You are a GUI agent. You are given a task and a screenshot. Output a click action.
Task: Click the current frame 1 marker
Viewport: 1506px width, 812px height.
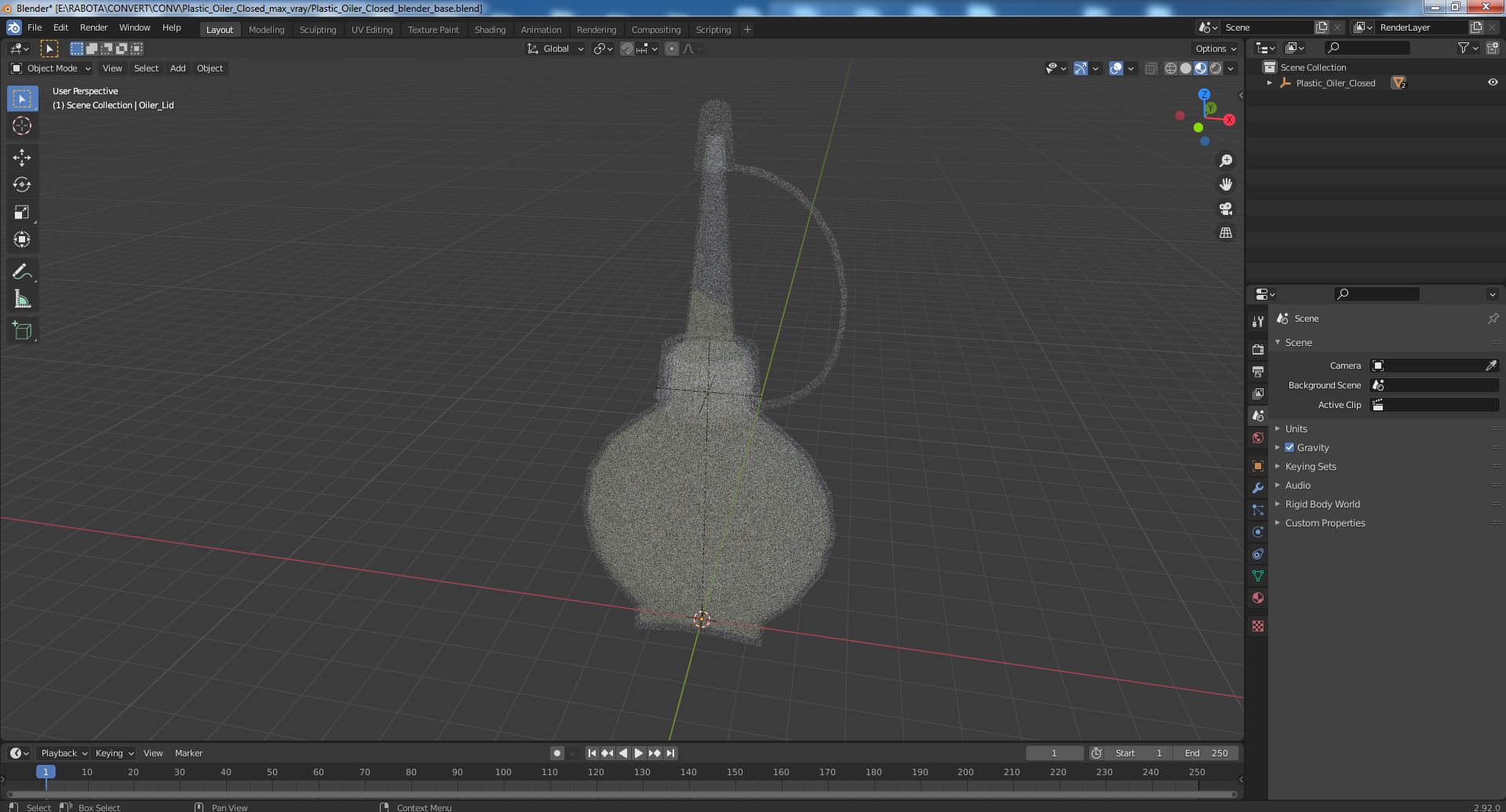(x=46, y=772)
